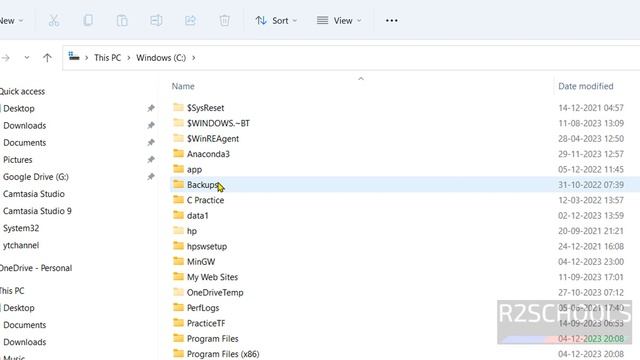Click the Up one level arrow
Screen dimensions: 640x360
tap(47, 58)
